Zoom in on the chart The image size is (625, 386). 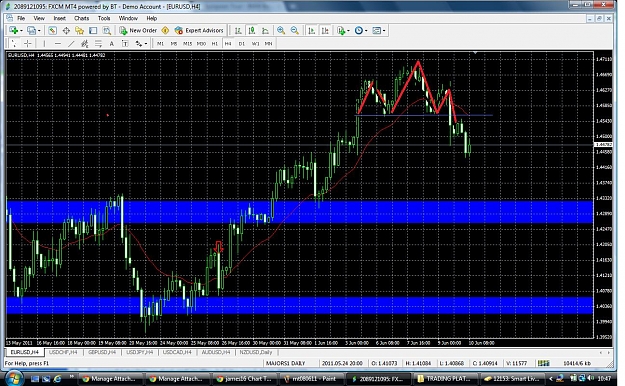[281, 30]
